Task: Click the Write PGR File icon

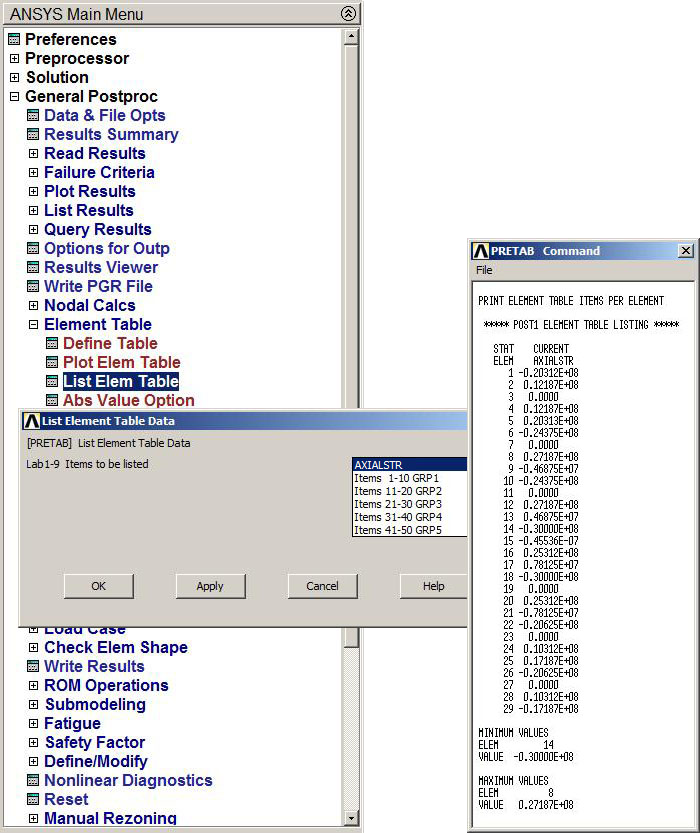Action: [33, 286]
